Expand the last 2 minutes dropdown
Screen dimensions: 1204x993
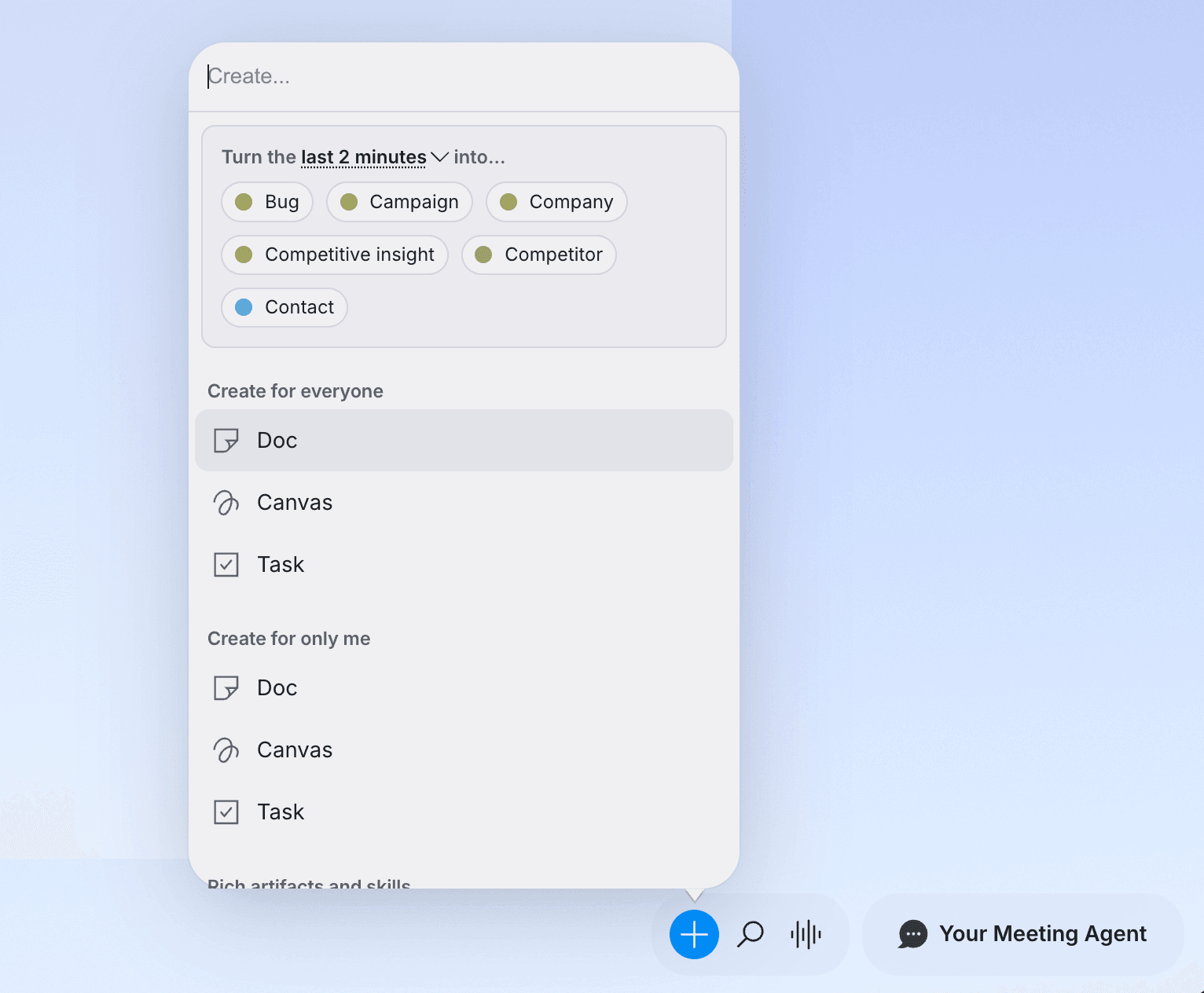(x=374, y=157)
